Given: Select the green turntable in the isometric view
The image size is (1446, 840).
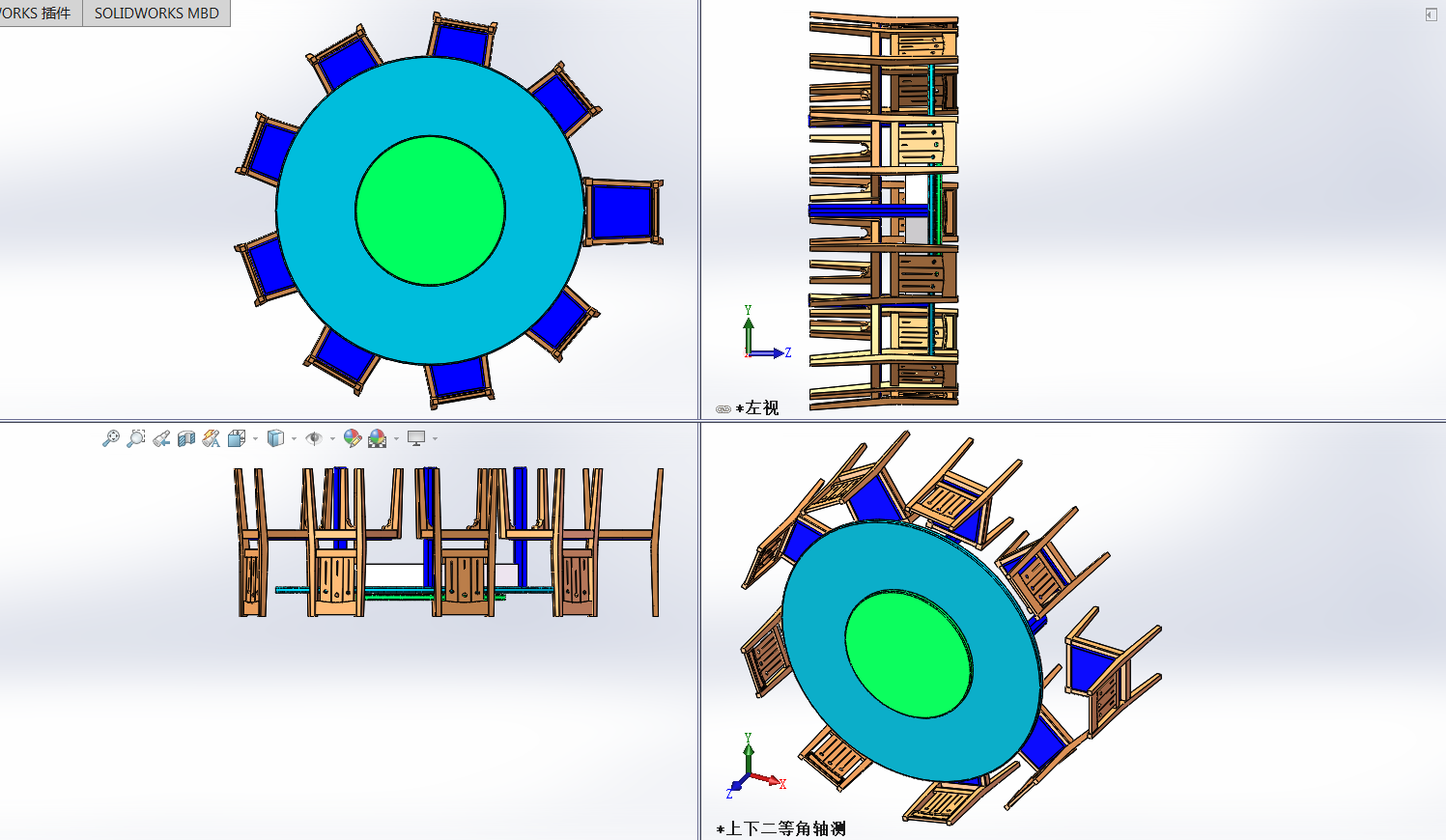Looking at the screenshot, I should coord(908,654).
